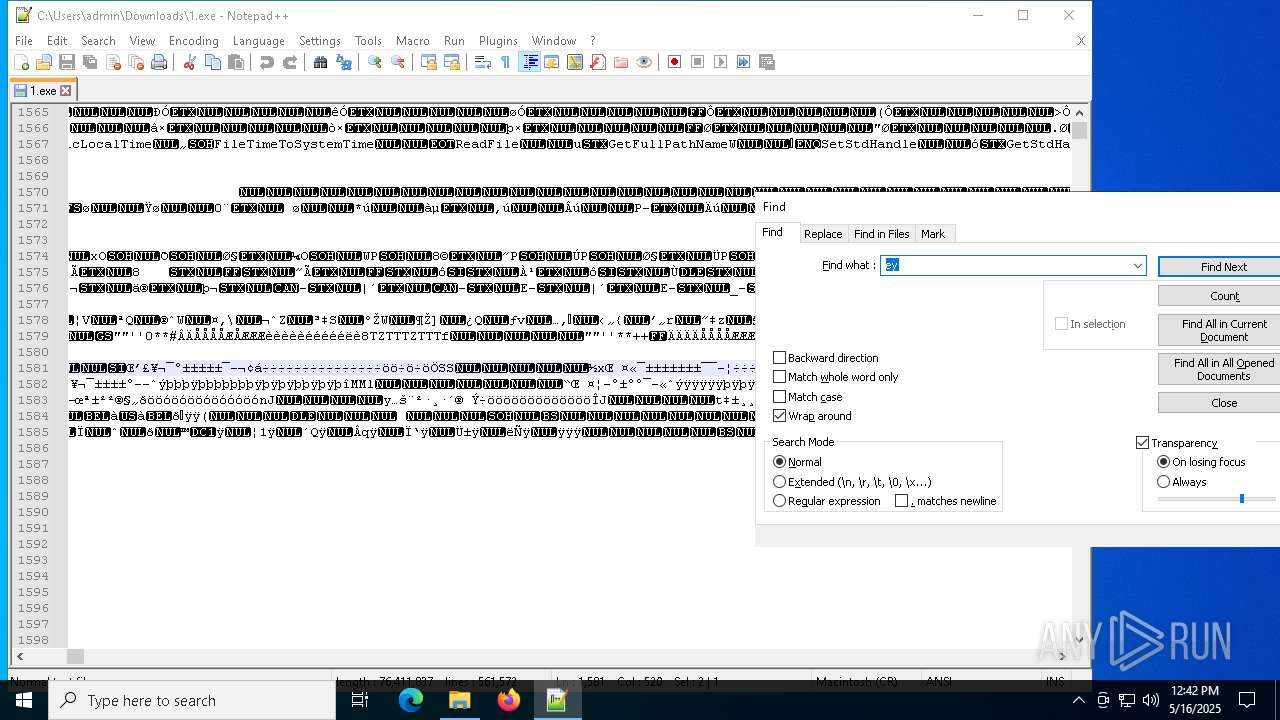Open the Plugins menu
This screenshot has width=1280, height=720.
(x=498, y=41)
